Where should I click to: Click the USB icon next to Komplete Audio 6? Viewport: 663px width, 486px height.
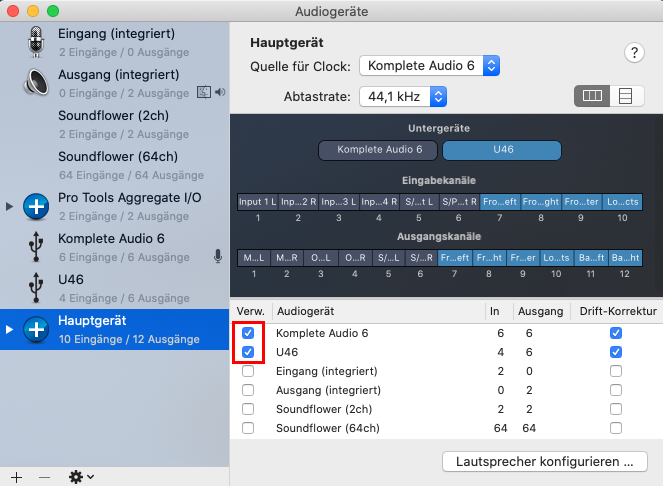point(36,247)
